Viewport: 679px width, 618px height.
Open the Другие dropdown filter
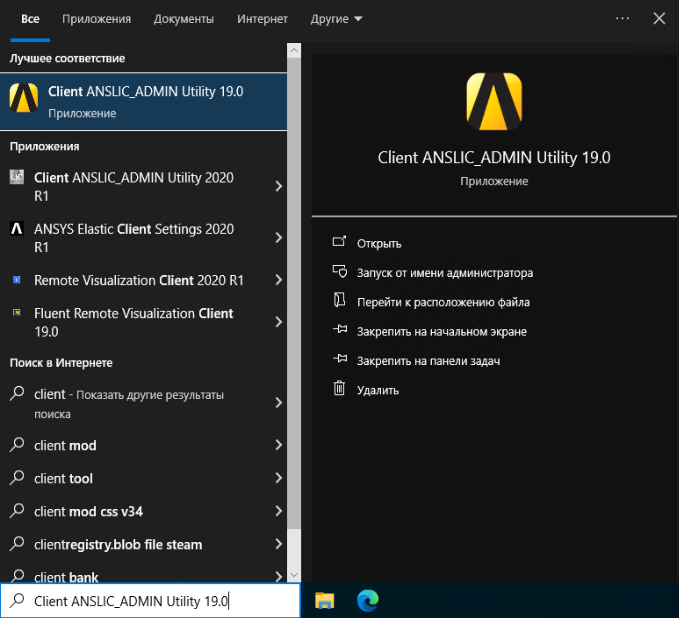pyautogui.click(x=336, y=19)
